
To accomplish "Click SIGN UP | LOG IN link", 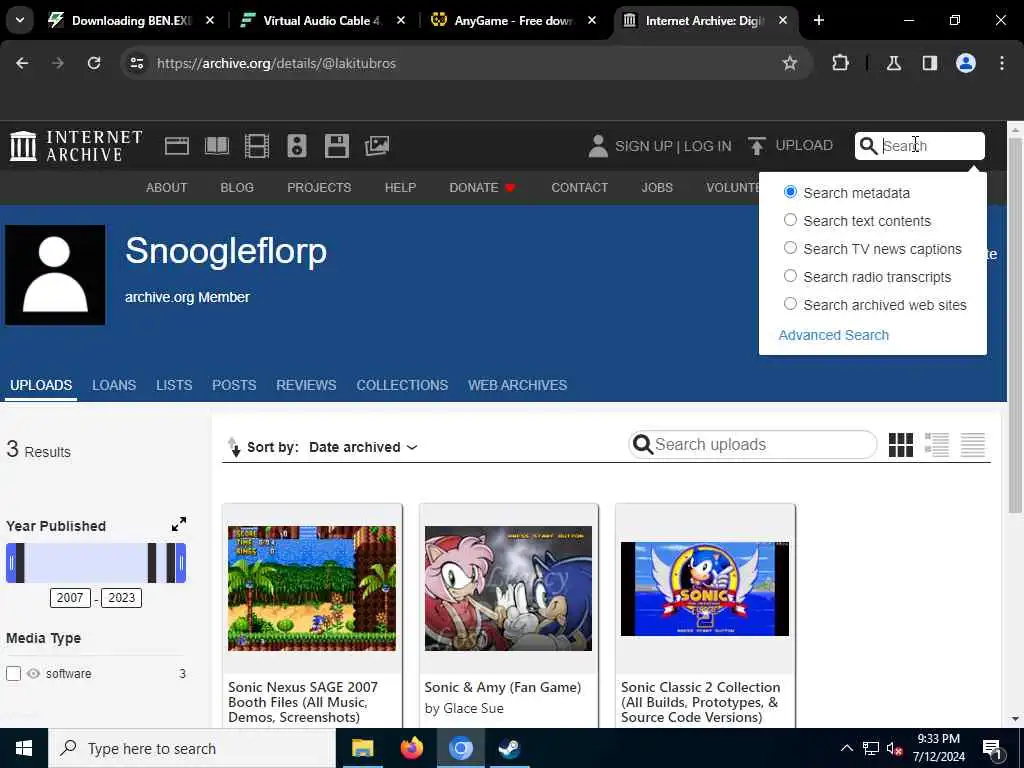I will click(x=673, y=146).
